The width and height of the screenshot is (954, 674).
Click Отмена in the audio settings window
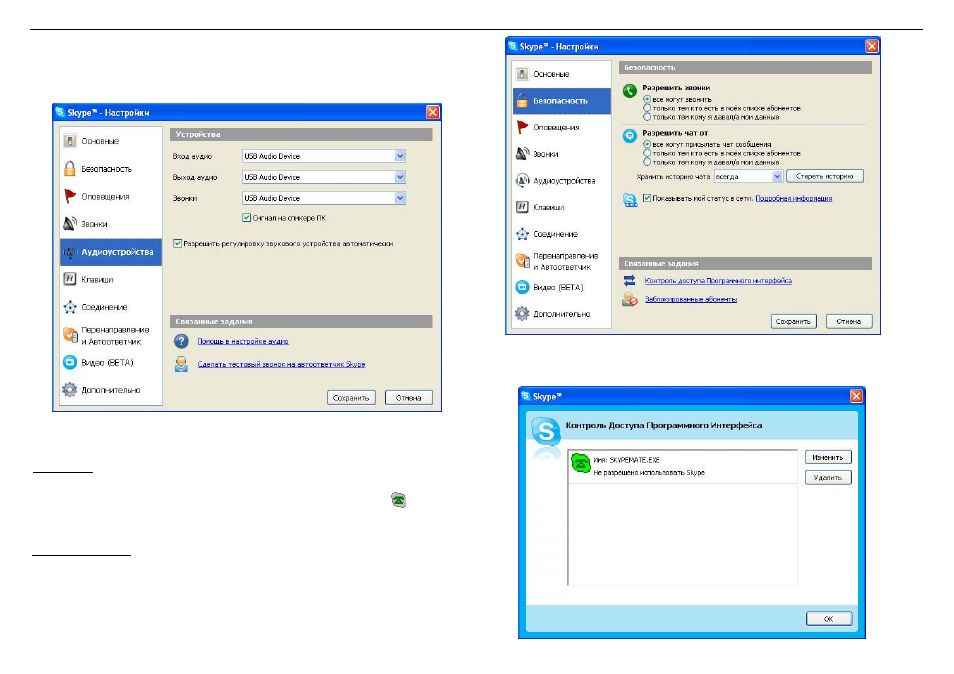408,398
